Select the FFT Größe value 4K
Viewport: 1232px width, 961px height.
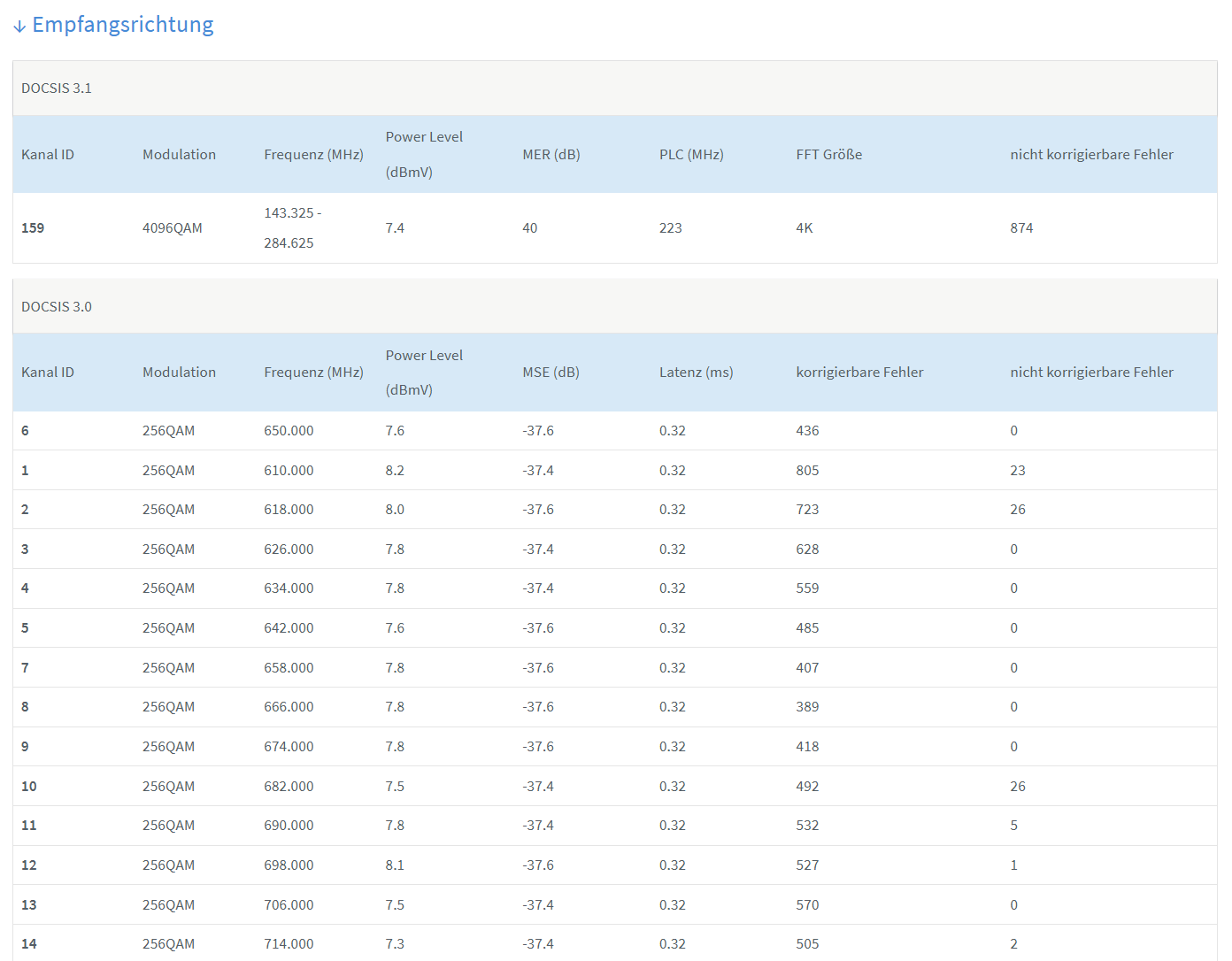point(805,228)
